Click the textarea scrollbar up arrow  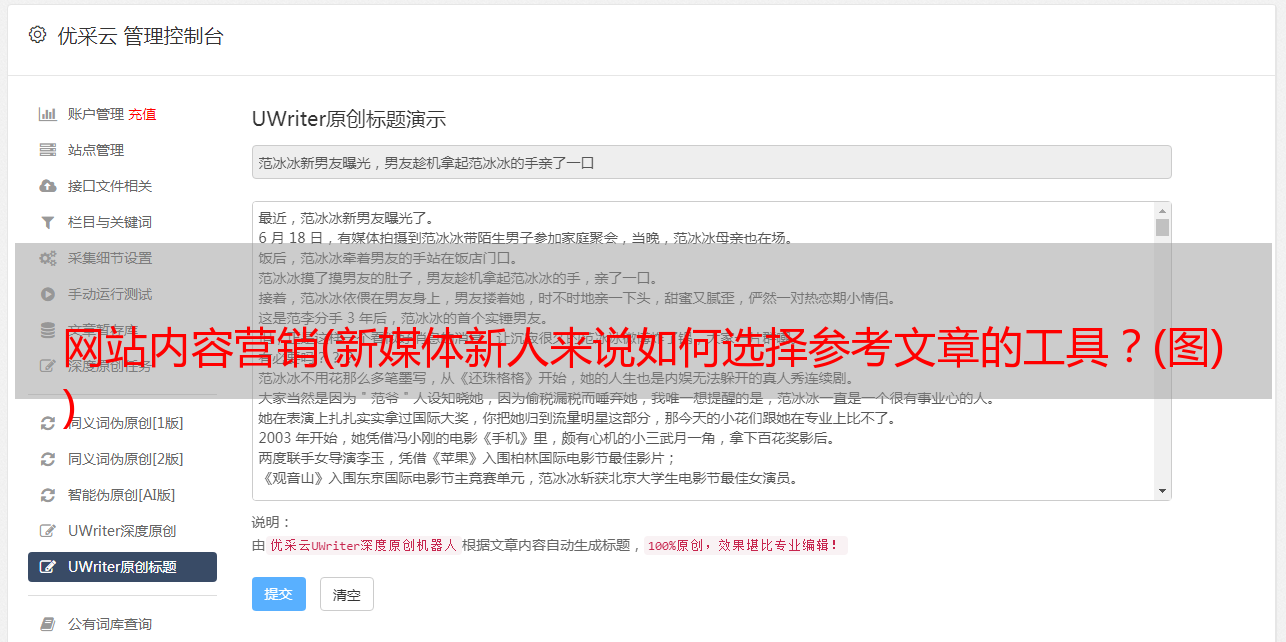click(x=1162, y=211)
